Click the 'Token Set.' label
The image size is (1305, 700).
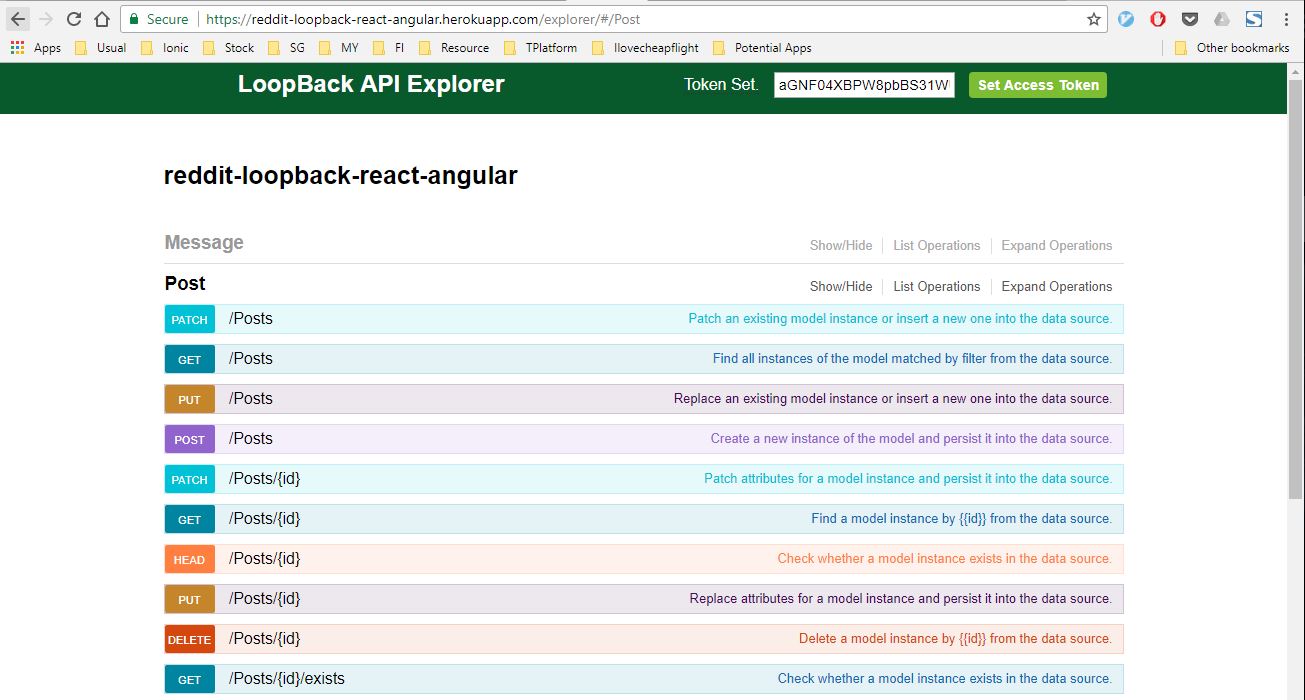721,85
